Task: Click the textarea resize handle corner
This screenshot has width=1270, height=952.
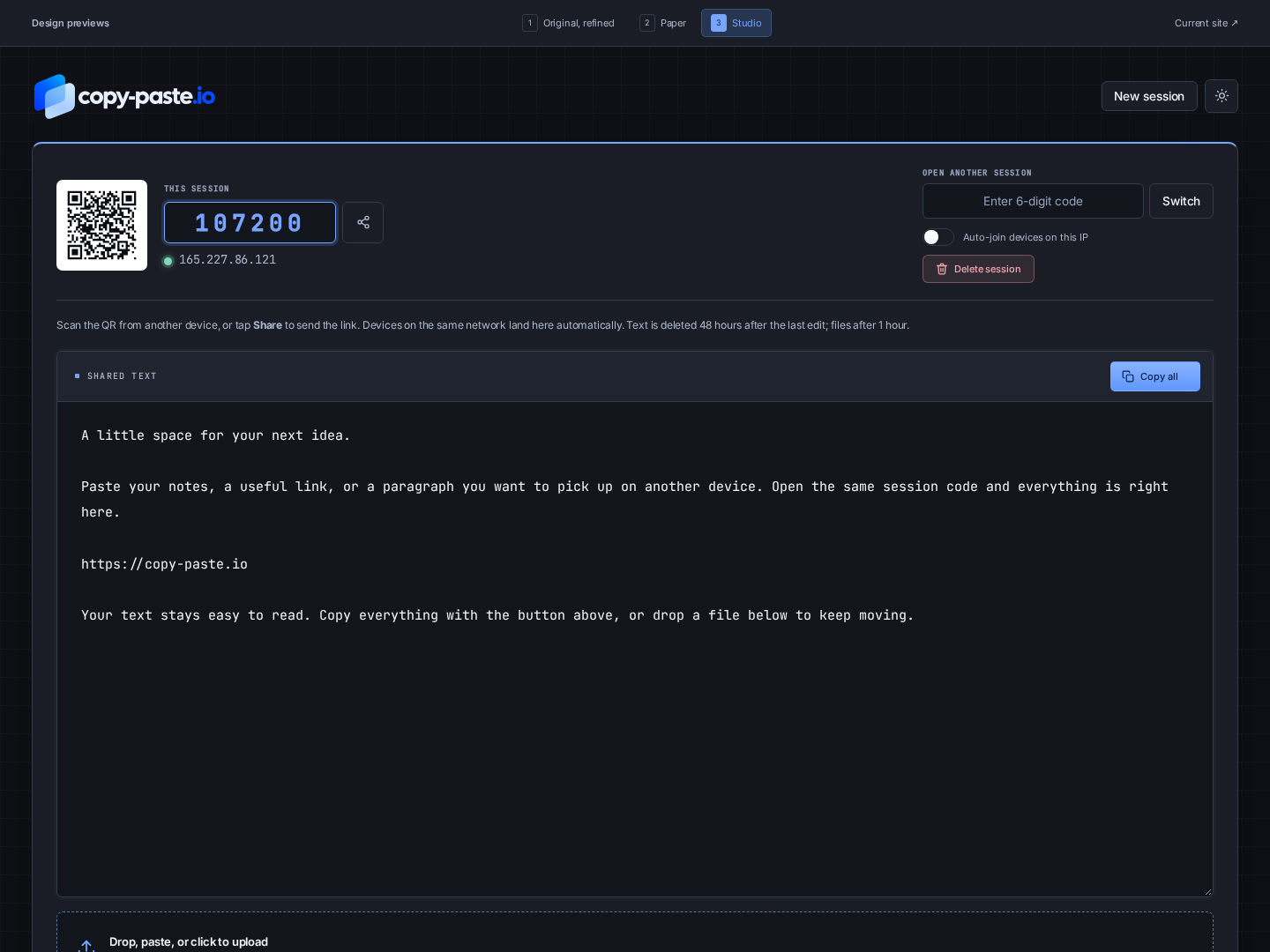Action: click(x=1207, y=891)
